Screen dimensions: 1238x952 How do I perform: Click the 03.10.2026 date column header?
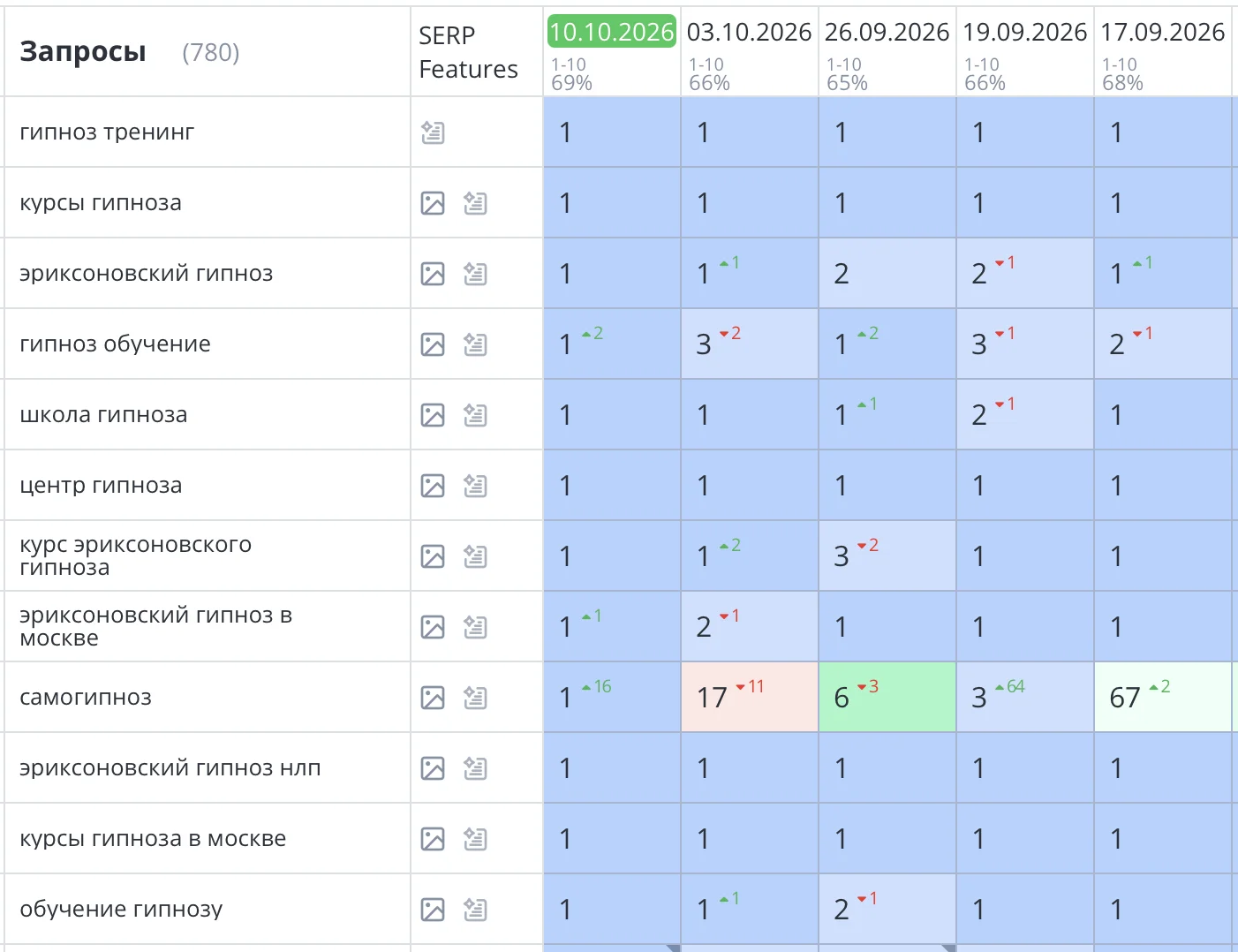pos(749,32)
